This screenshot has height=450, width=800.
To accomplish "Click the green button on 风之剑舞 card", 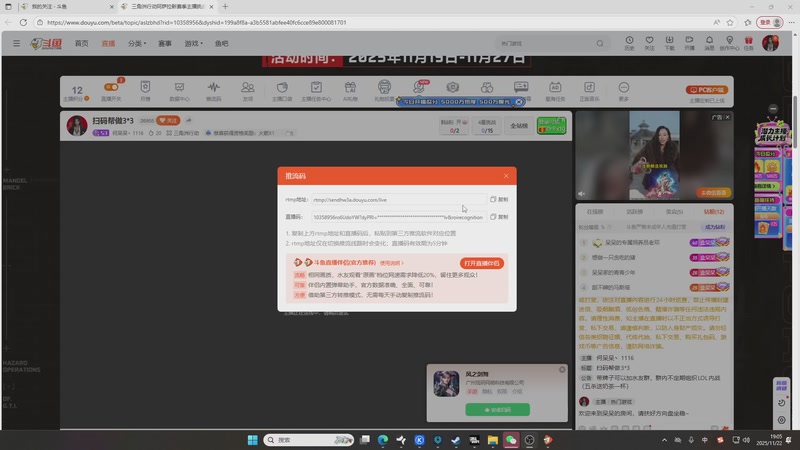I will [497, 410].
